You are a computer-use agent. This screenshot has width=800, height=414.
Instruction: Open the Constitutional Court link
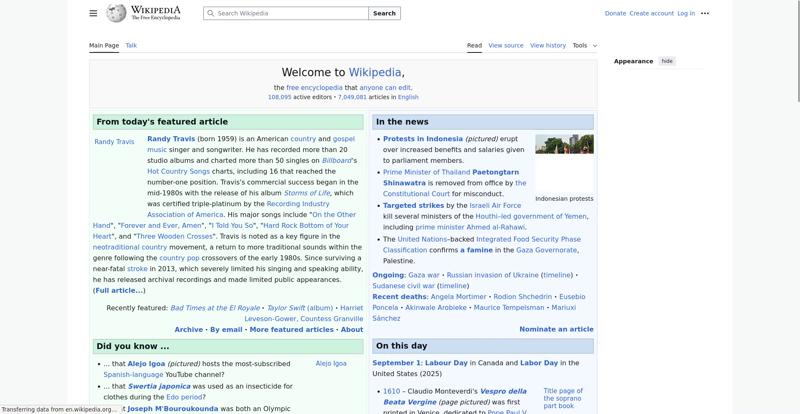coord(416,193)
